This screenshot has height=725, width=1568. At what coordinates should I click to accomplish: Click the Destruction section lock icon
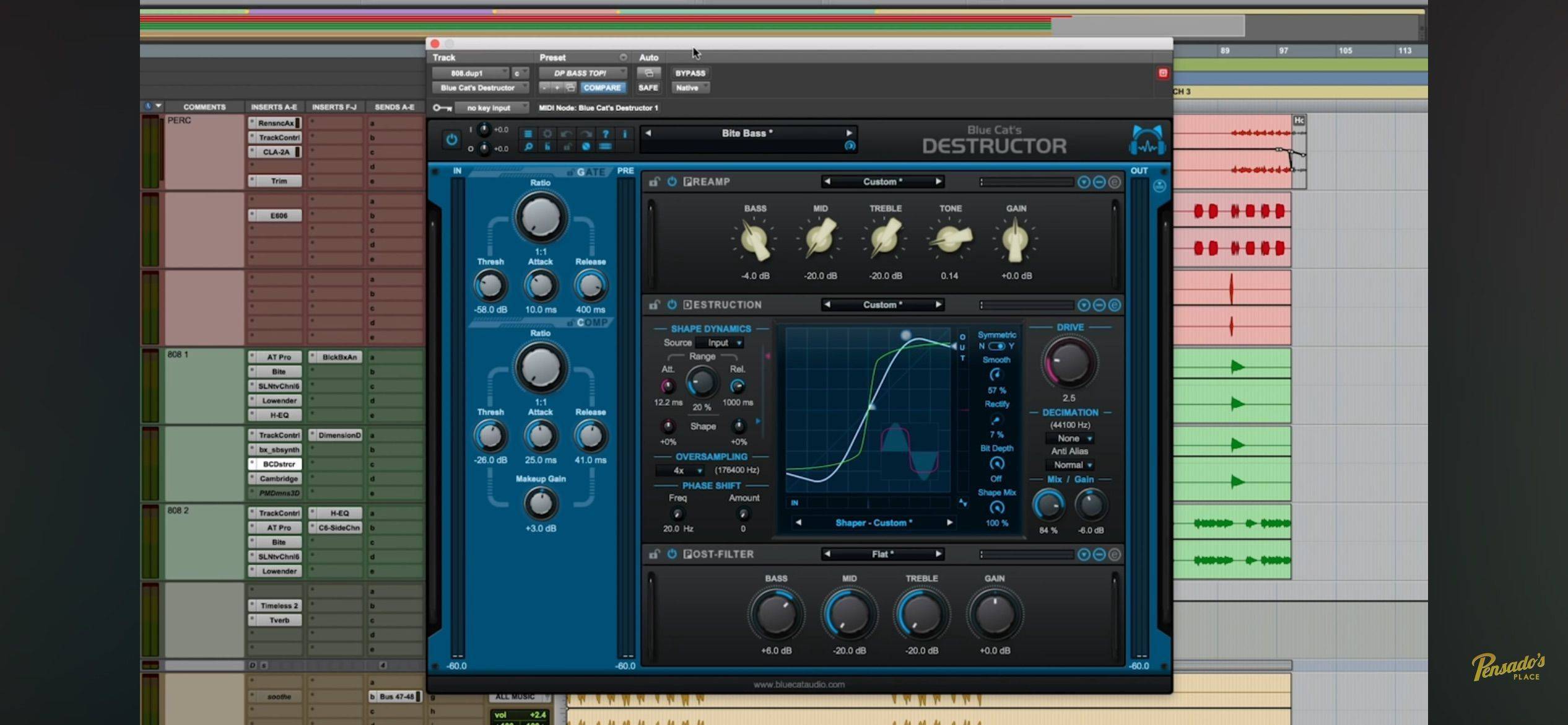point(654,305)
